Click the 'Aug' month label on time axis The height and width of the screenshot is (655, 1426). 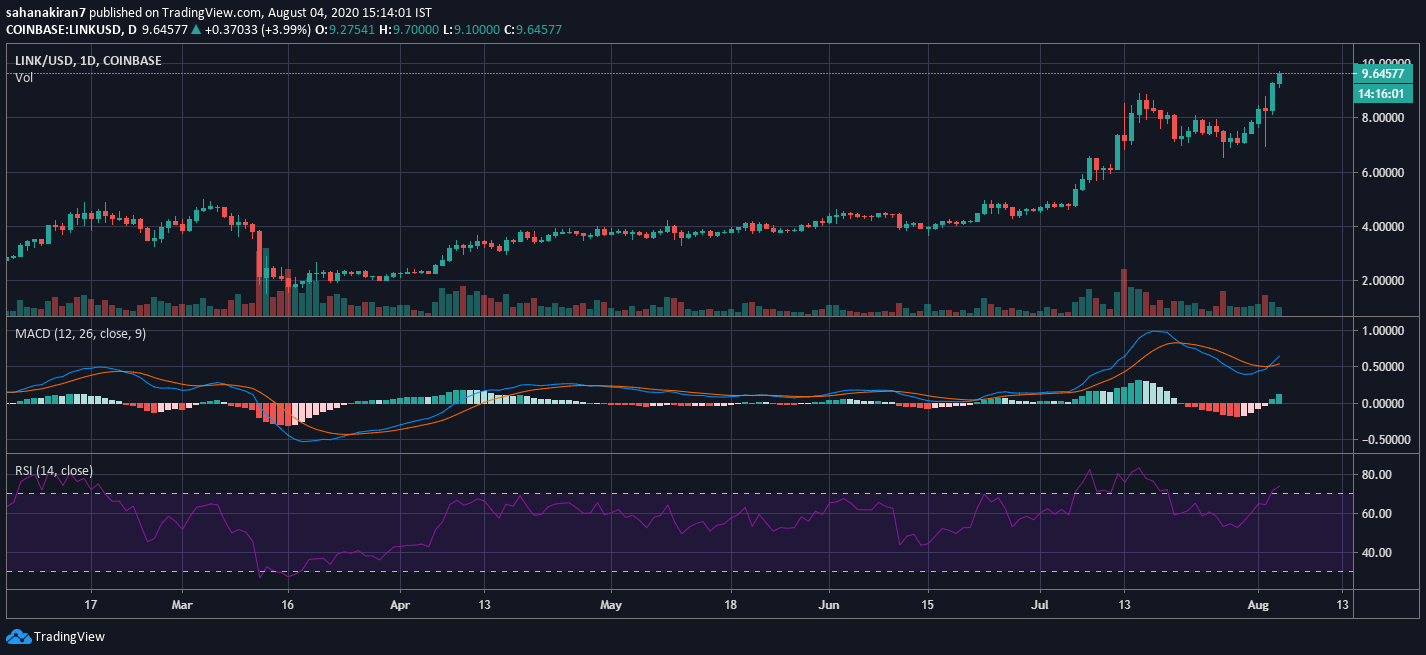pyautogui.click(x=1257, y=605)
